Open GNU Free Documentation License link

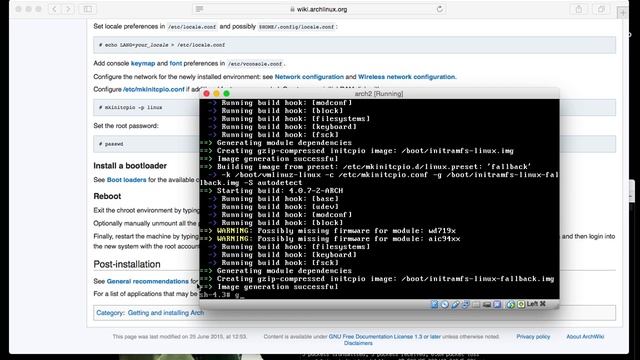coord(384,337)
